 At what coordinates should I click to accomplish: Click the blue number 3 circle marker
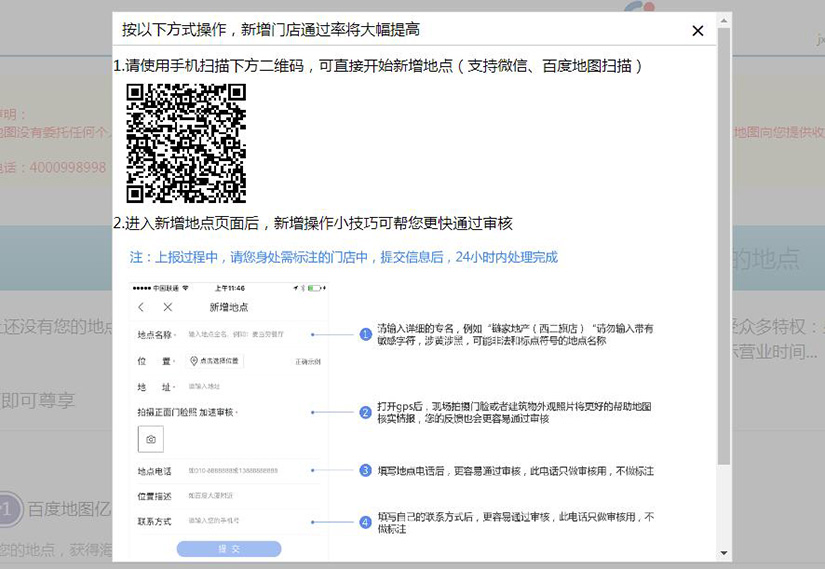366,470
